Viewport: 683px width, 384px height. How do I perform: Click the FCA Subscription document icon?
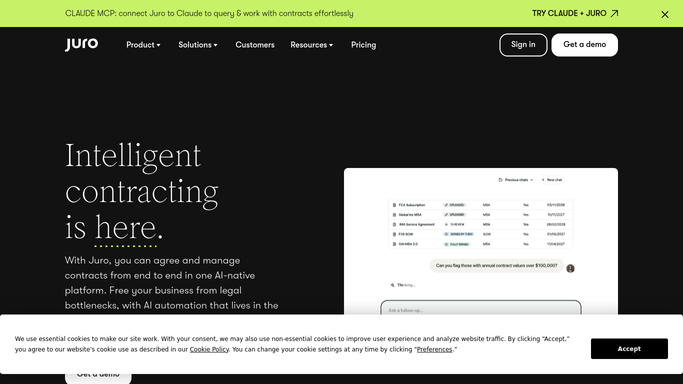point(394,205)
